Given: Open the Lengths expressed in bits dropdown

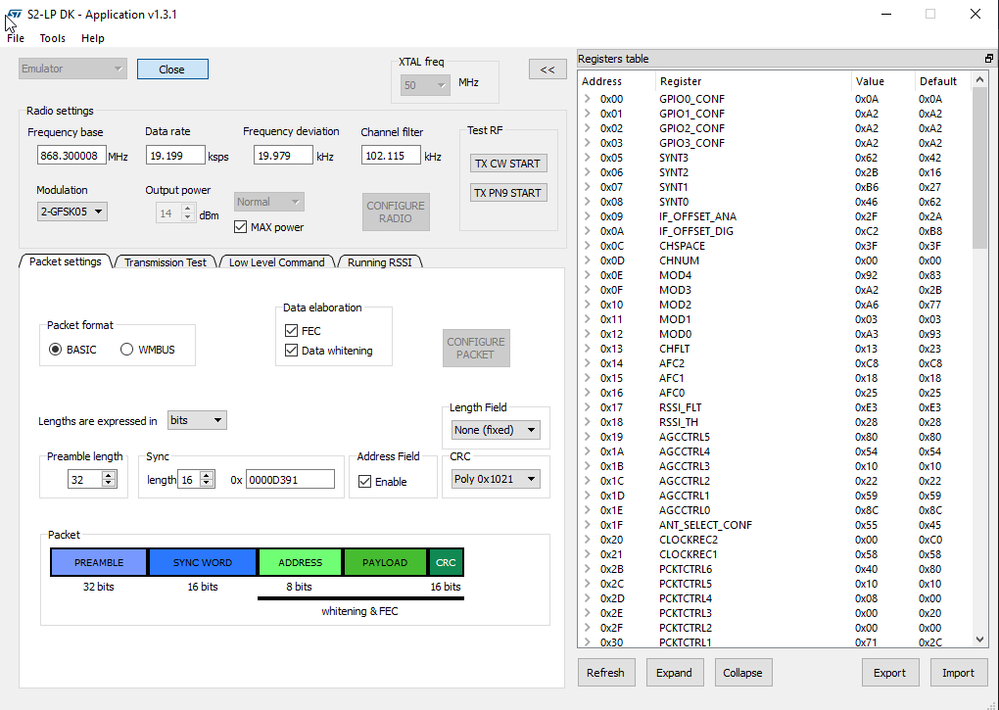Looking at the screenshot, I should pos(197,420).
